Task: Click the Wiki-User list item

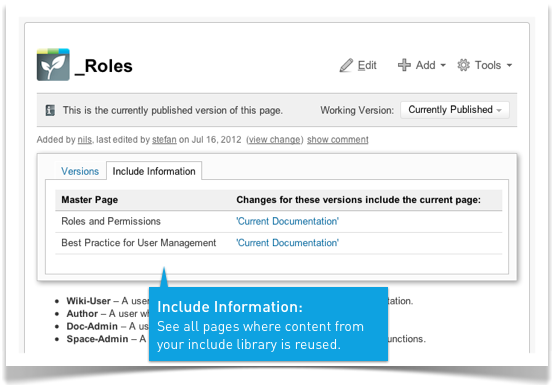Action: click(88, 301)
